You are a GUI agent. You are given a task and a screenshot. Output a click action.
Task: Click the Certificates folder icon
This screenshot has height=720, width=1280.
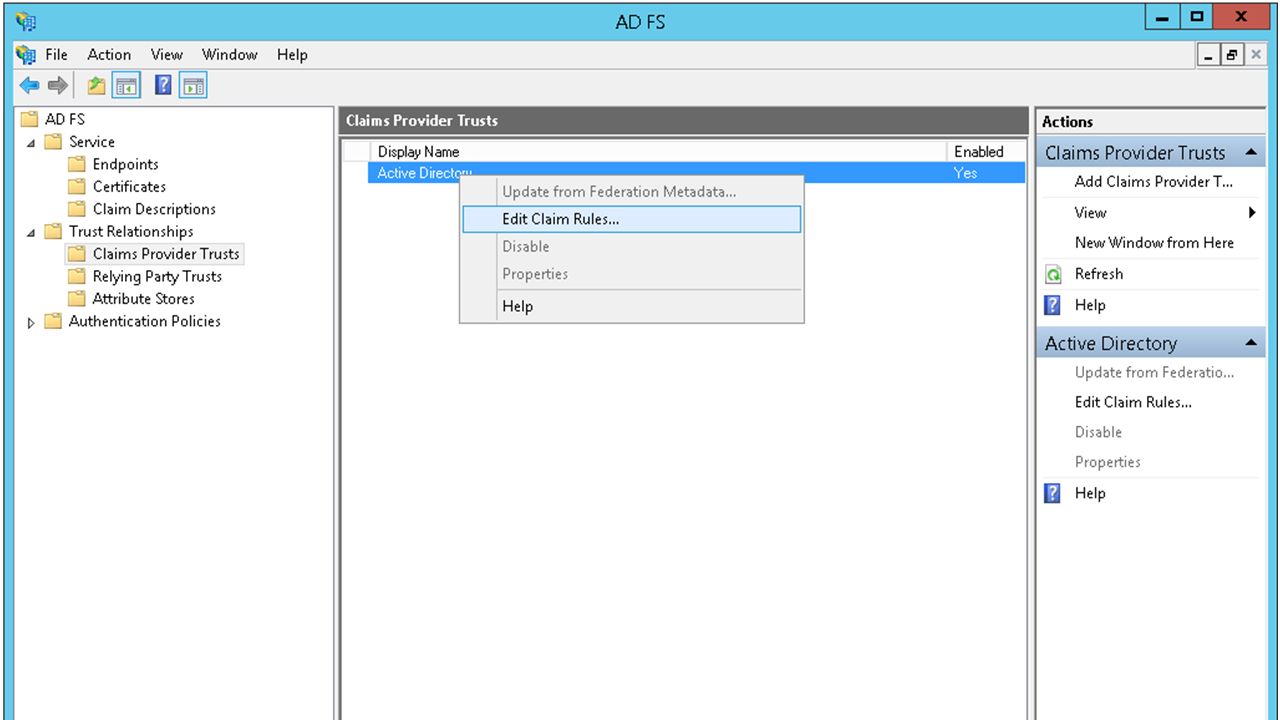click(77, 186)
